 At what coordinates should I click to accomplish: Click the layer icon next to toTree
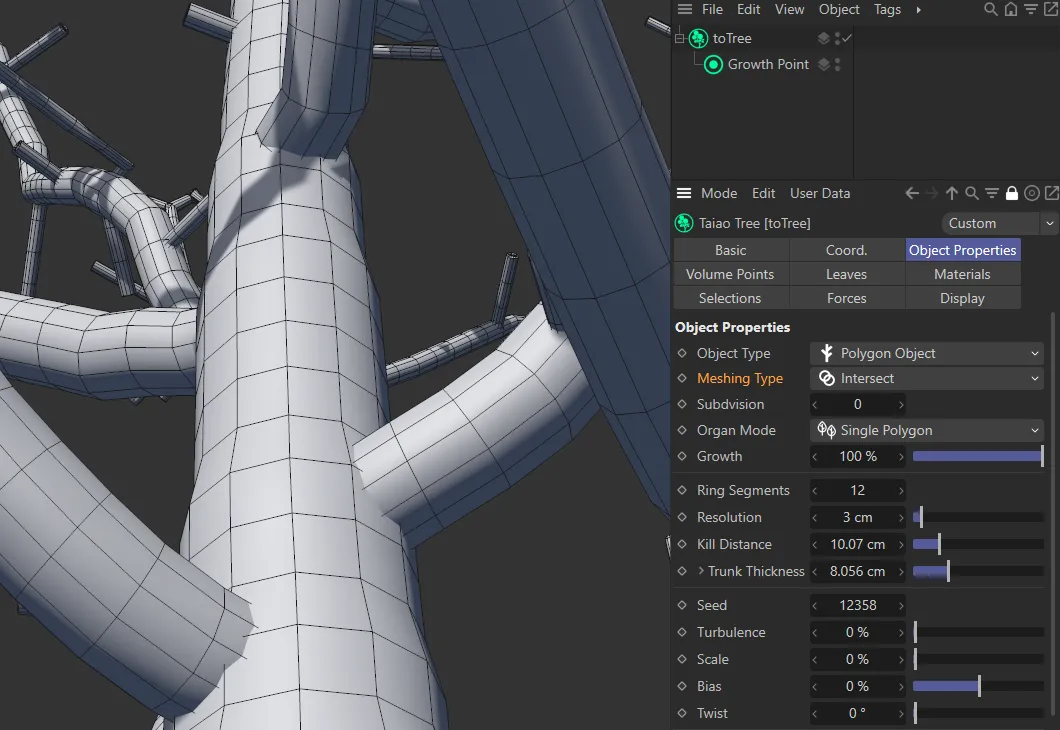(x=823, y=38)
